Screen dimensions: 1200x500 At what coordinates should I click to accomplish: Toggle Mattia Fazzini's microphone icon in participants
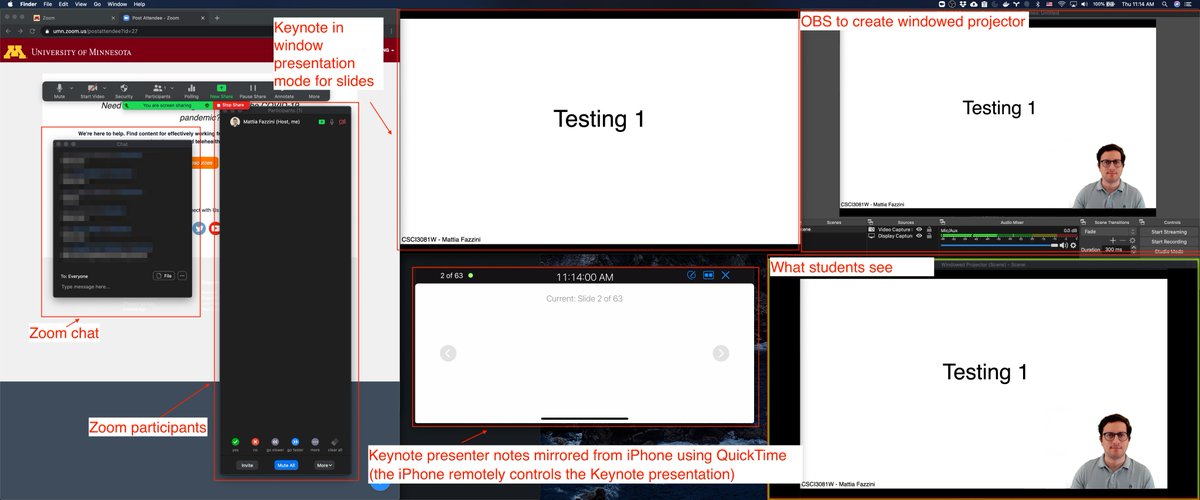pos(332,122)
